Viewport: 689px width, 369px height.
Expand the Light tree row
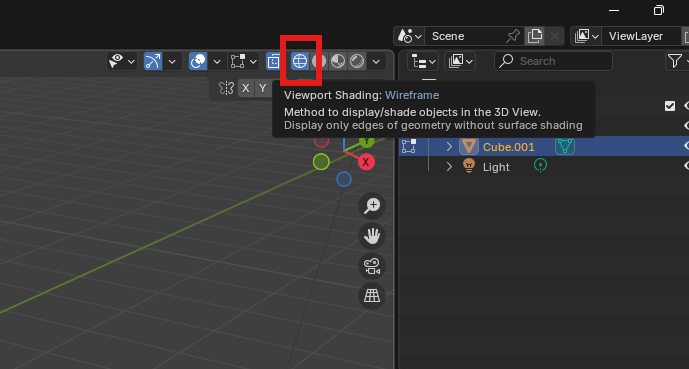coord(449,166)
